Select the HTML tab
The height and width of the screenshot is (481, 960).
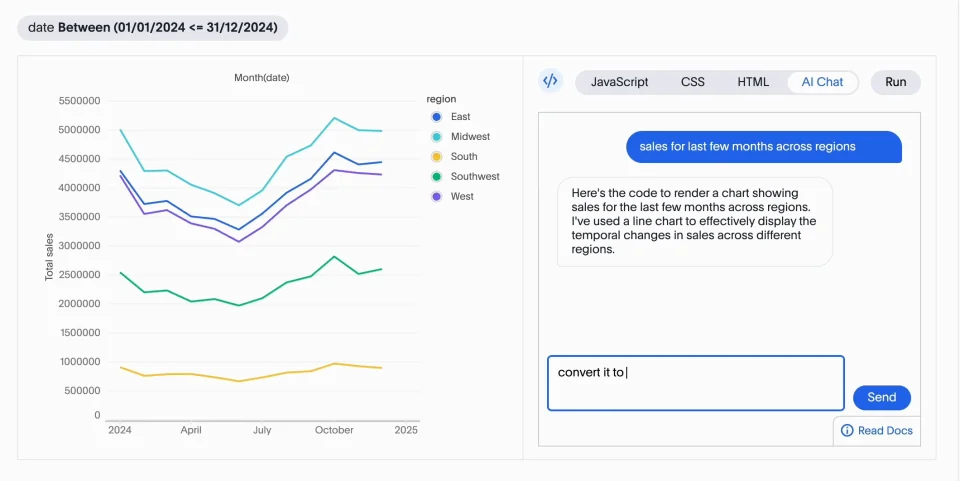click(x=753, y=82)
